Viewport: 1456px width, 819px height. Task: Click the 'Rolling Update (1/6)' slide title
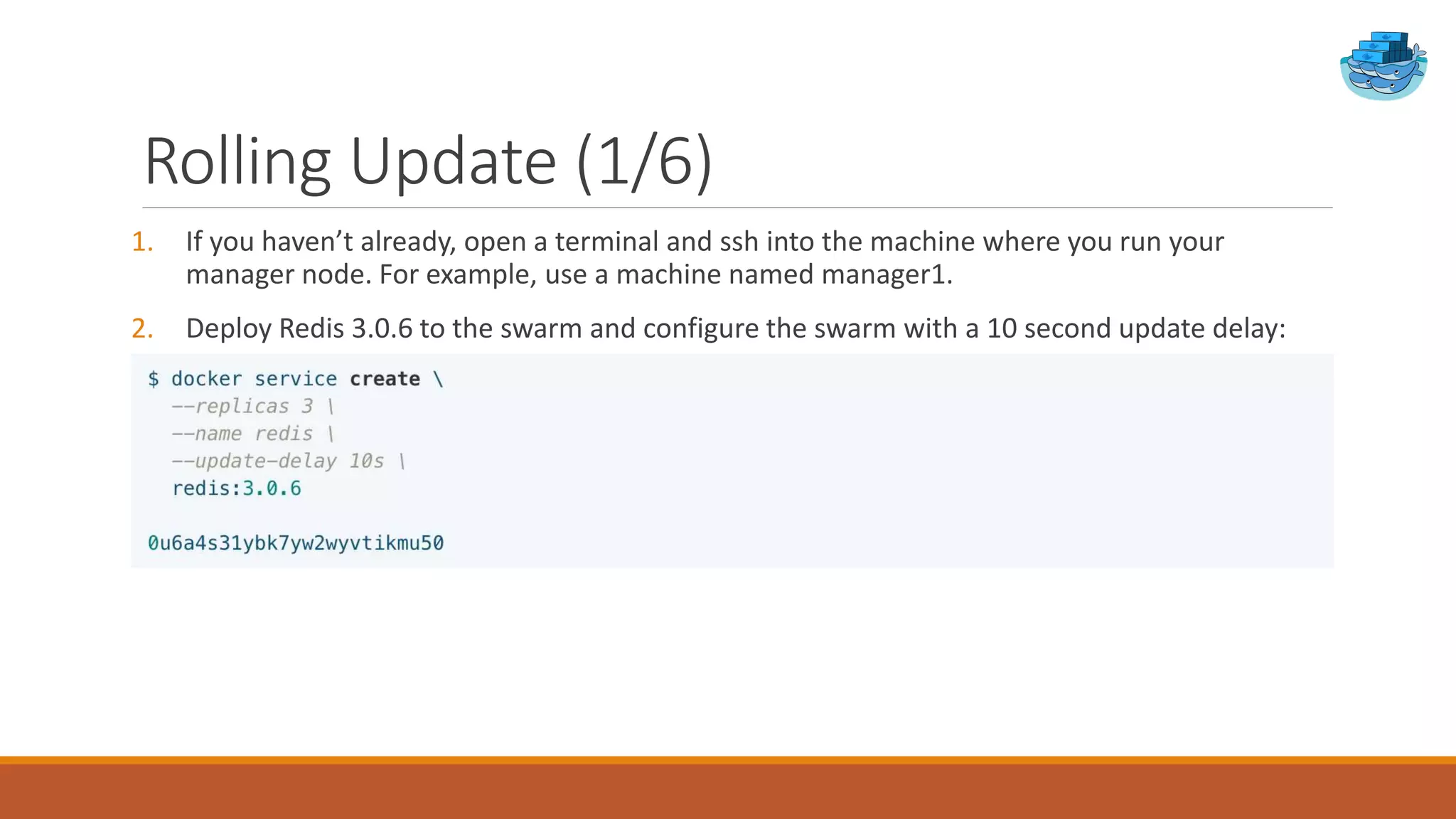[428, 161]
